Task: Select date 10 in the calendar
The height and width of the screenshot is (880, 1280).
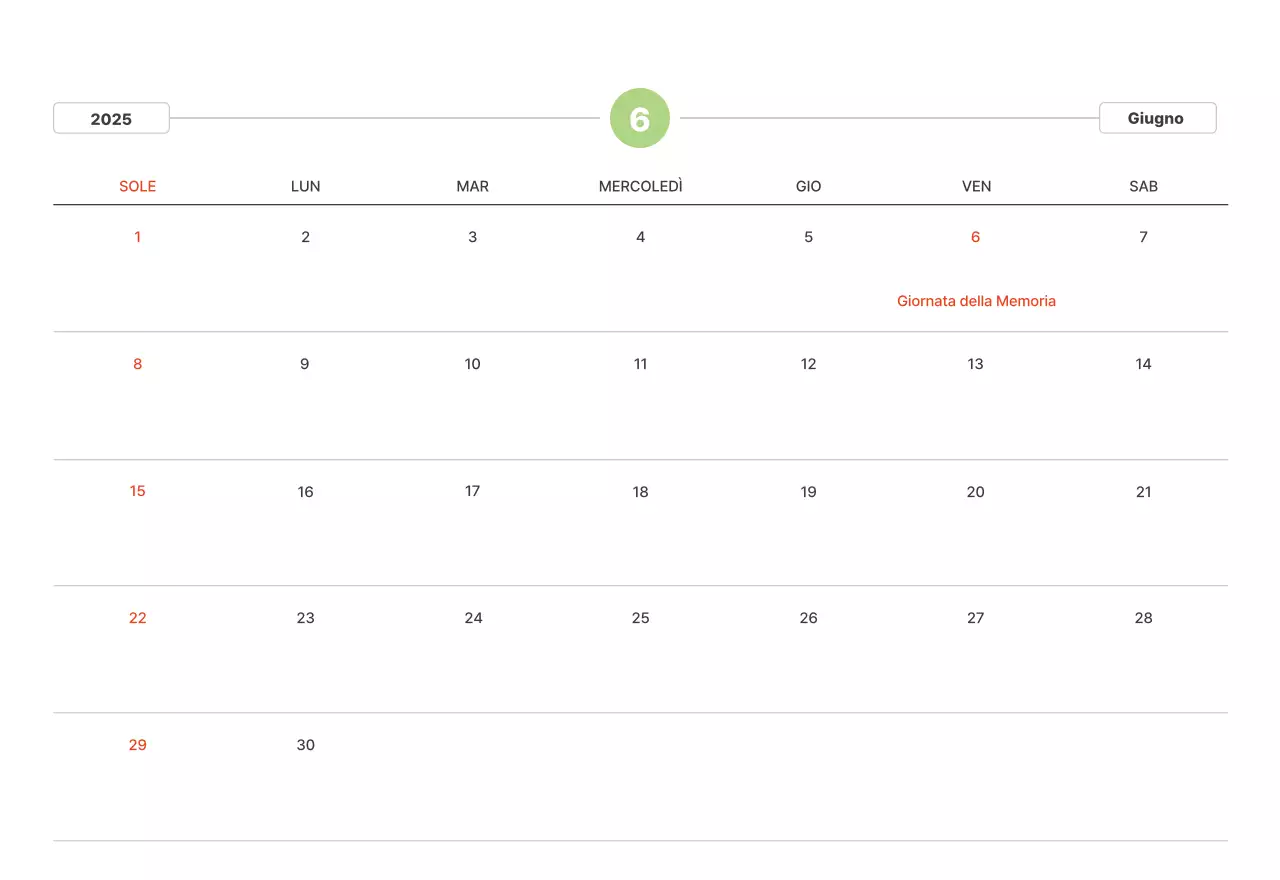Action: pos(473,364)
